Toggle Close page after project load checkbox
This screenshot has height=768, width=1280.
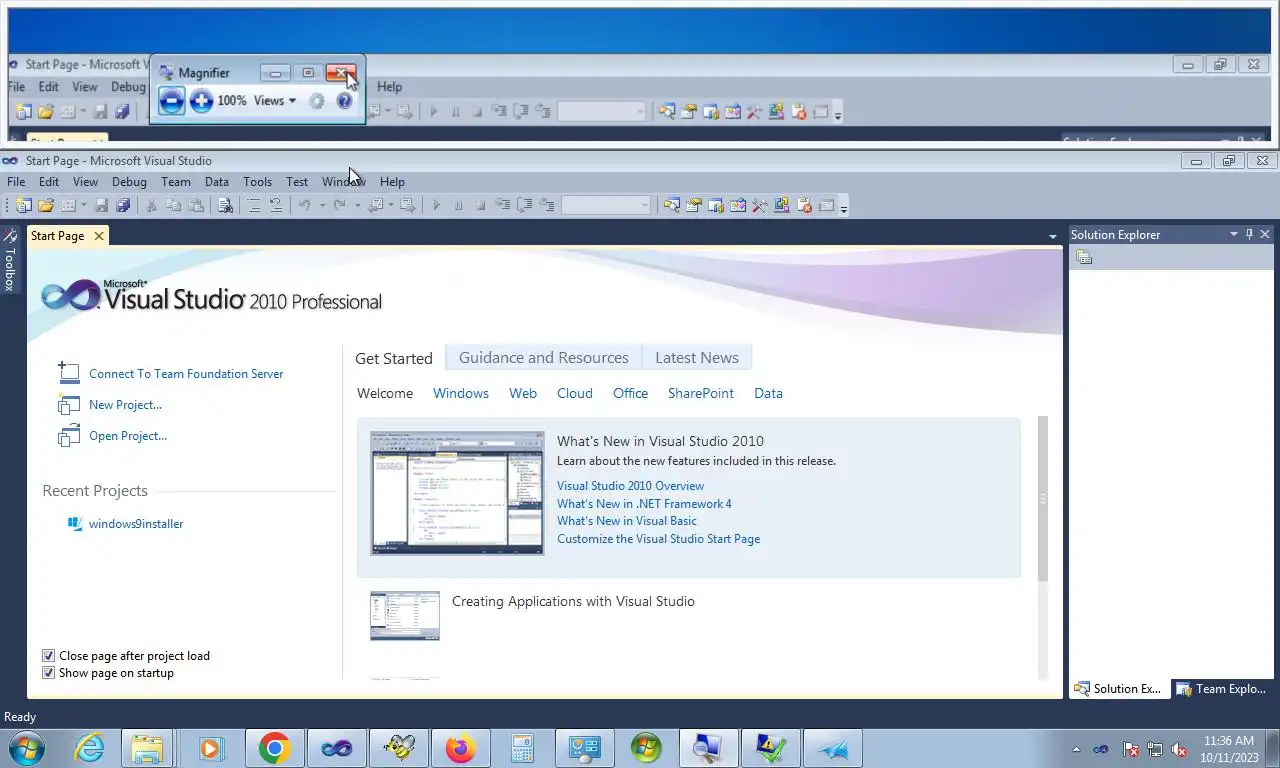coord(48,656)
